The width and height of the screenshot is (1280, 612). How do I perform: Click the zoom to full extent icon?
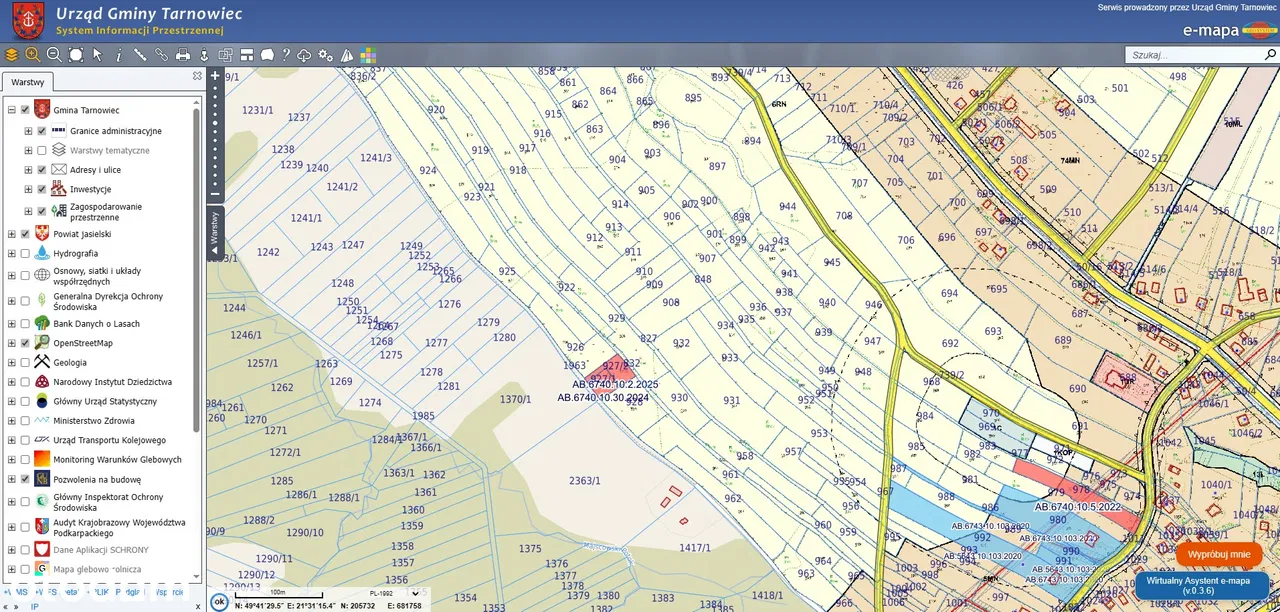[76, 55]
